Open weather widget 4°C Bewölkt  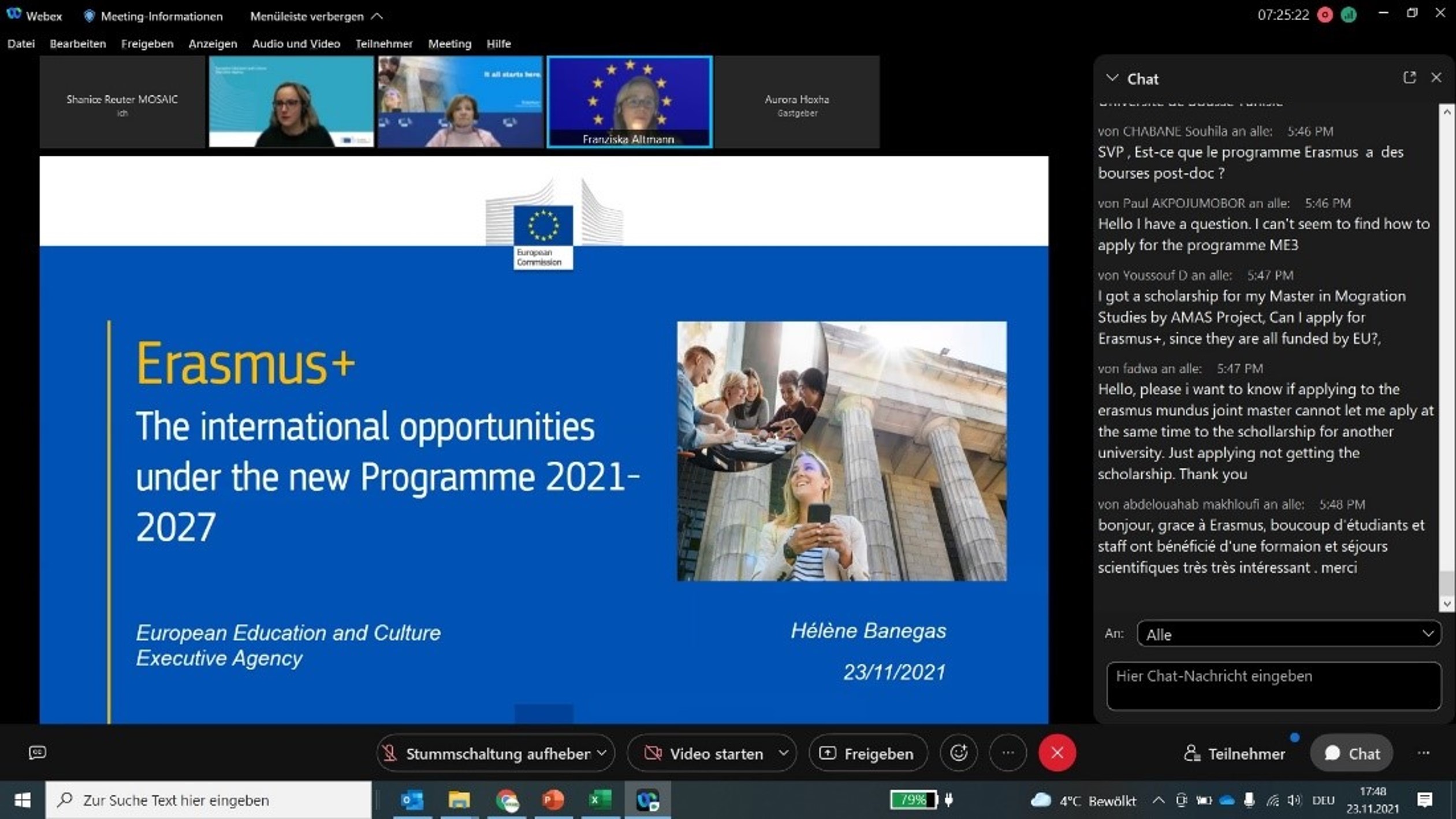pyautogui.click(x=1083, y=801)
